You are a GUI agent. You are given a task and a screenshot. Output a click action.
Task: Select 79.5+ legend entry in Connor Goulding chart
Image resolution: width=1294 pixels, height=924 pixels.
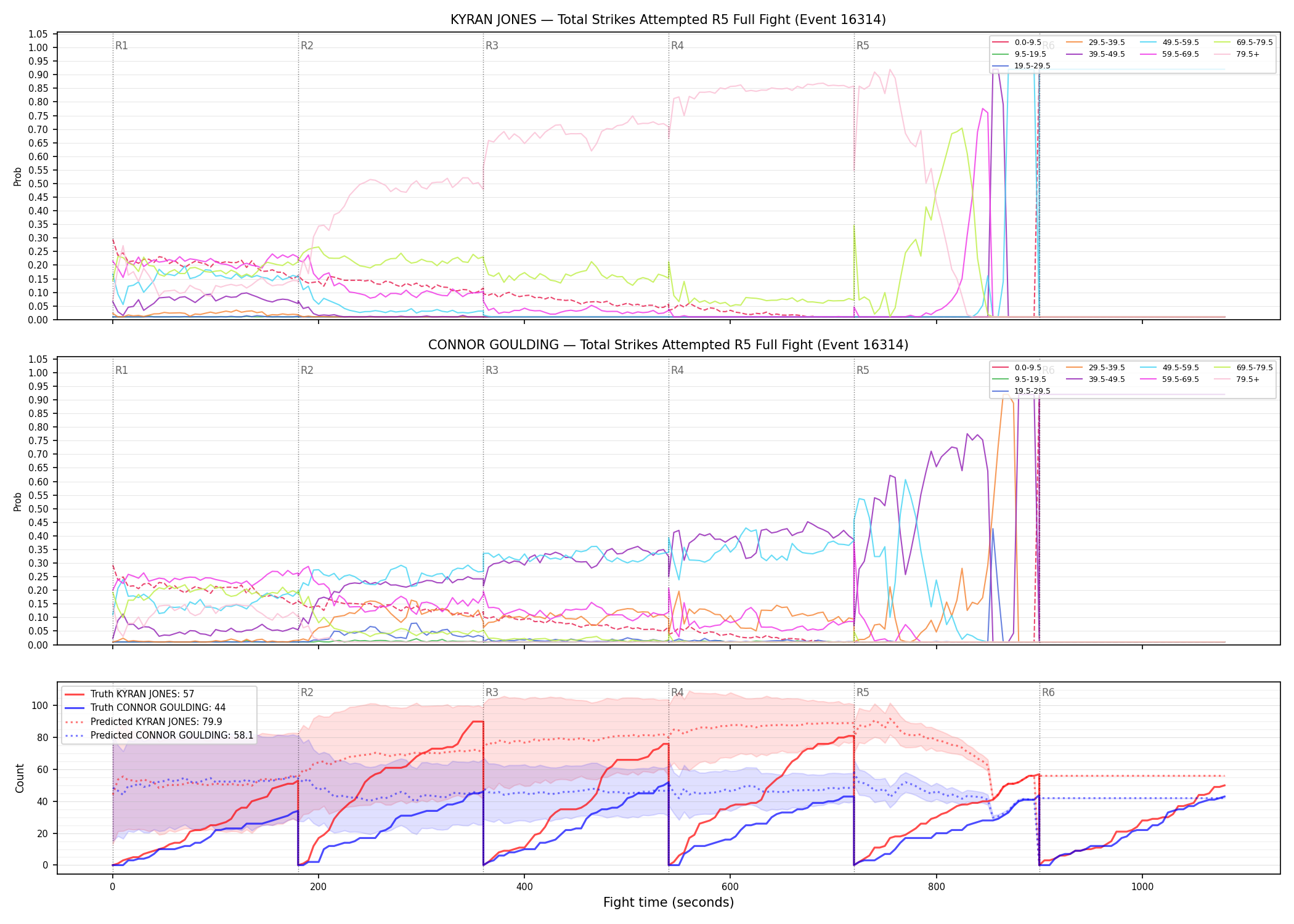coord(1237,379)
